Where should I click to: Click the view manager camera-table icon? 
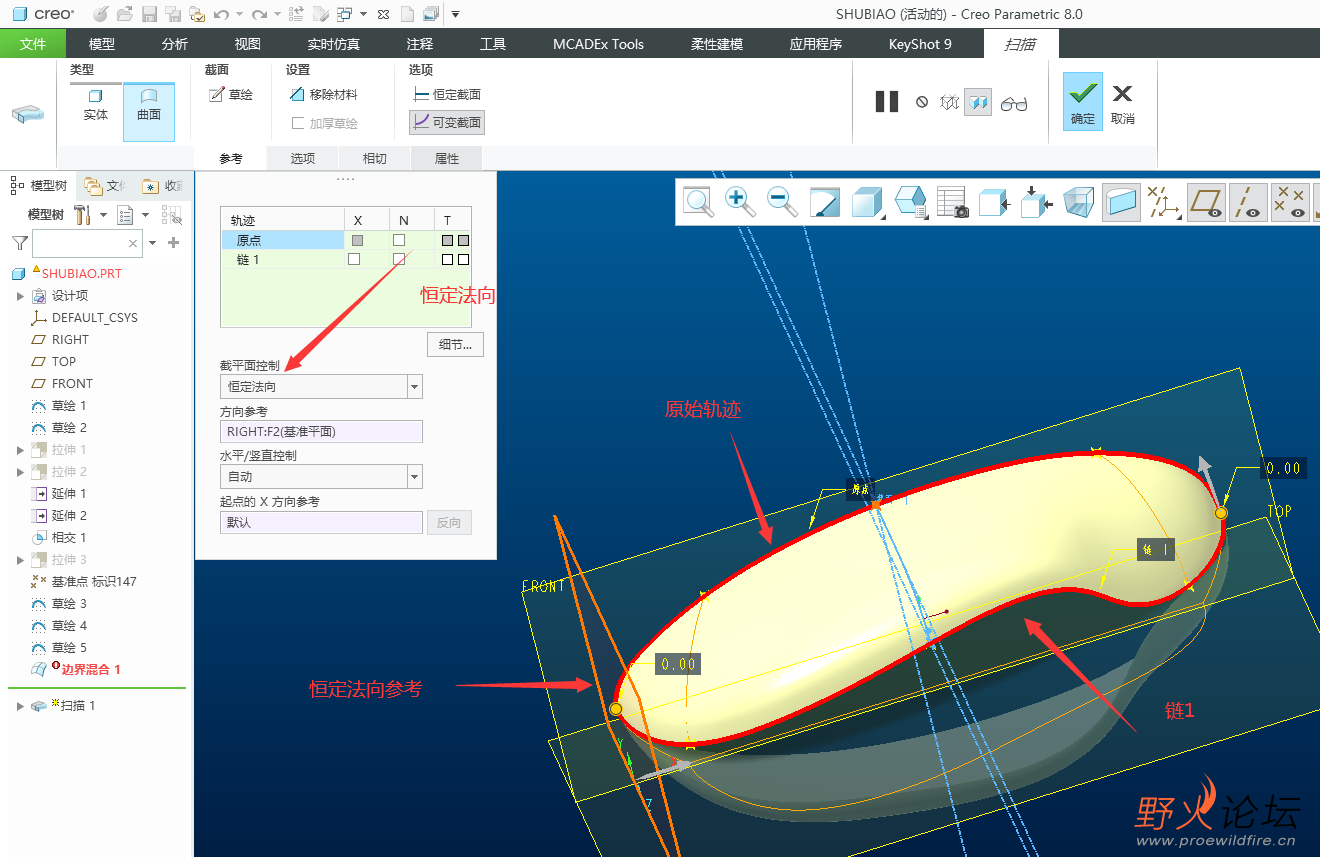click(x=953, y=203)
